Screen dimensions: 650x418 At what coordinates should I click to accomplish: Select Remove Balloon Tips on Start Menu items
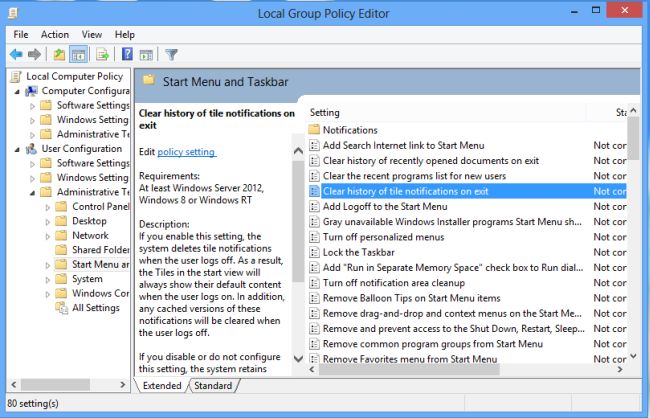(468, 298)
